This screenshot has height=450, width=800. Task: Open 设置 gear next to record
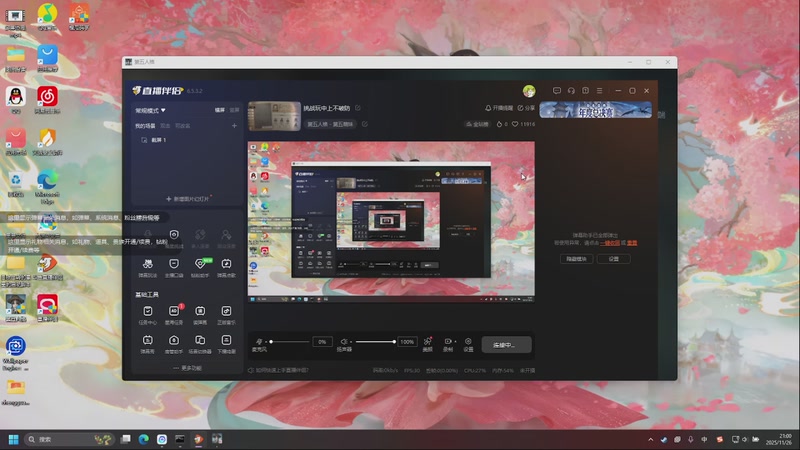468,344
